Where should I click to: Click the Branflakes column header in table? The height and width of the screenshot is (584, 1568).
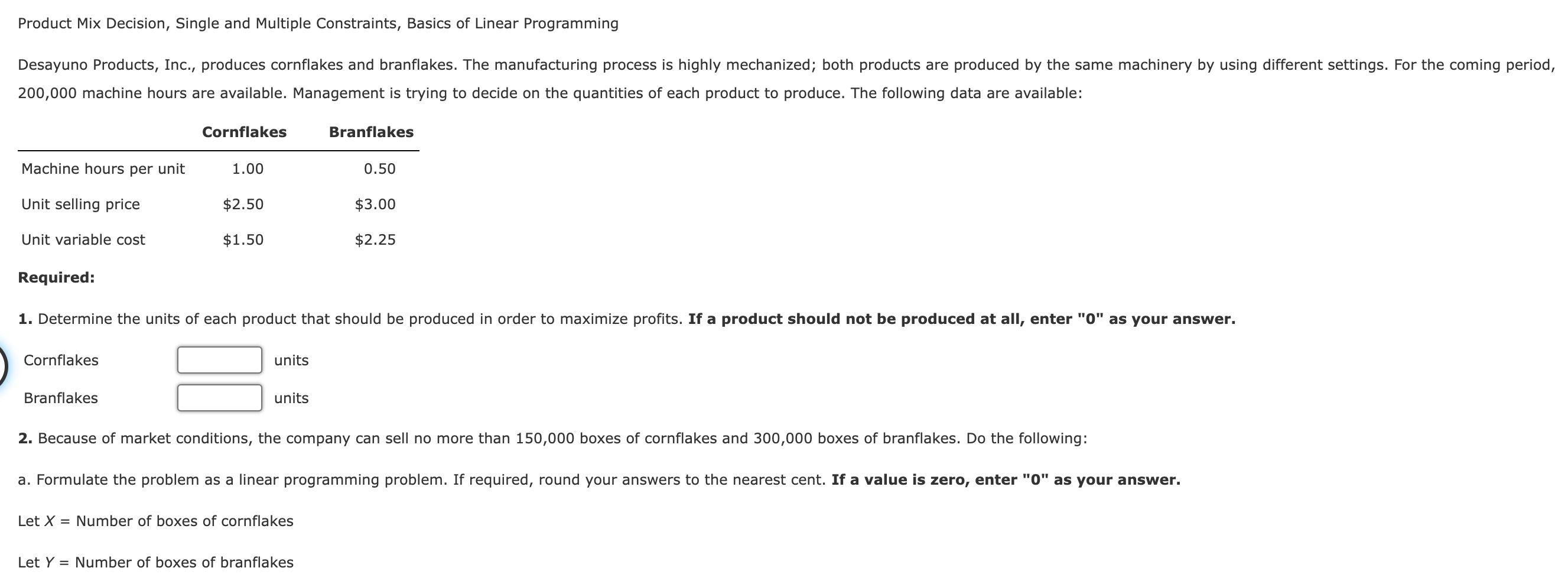(x=371, y=132)
